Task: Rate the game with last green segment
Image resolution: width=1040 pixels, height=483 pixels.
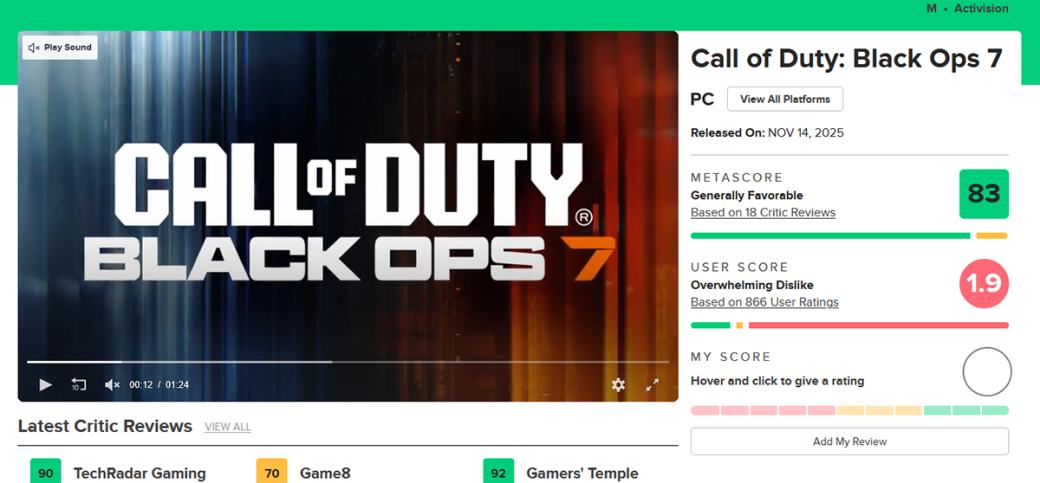Action: pos(995,411)
